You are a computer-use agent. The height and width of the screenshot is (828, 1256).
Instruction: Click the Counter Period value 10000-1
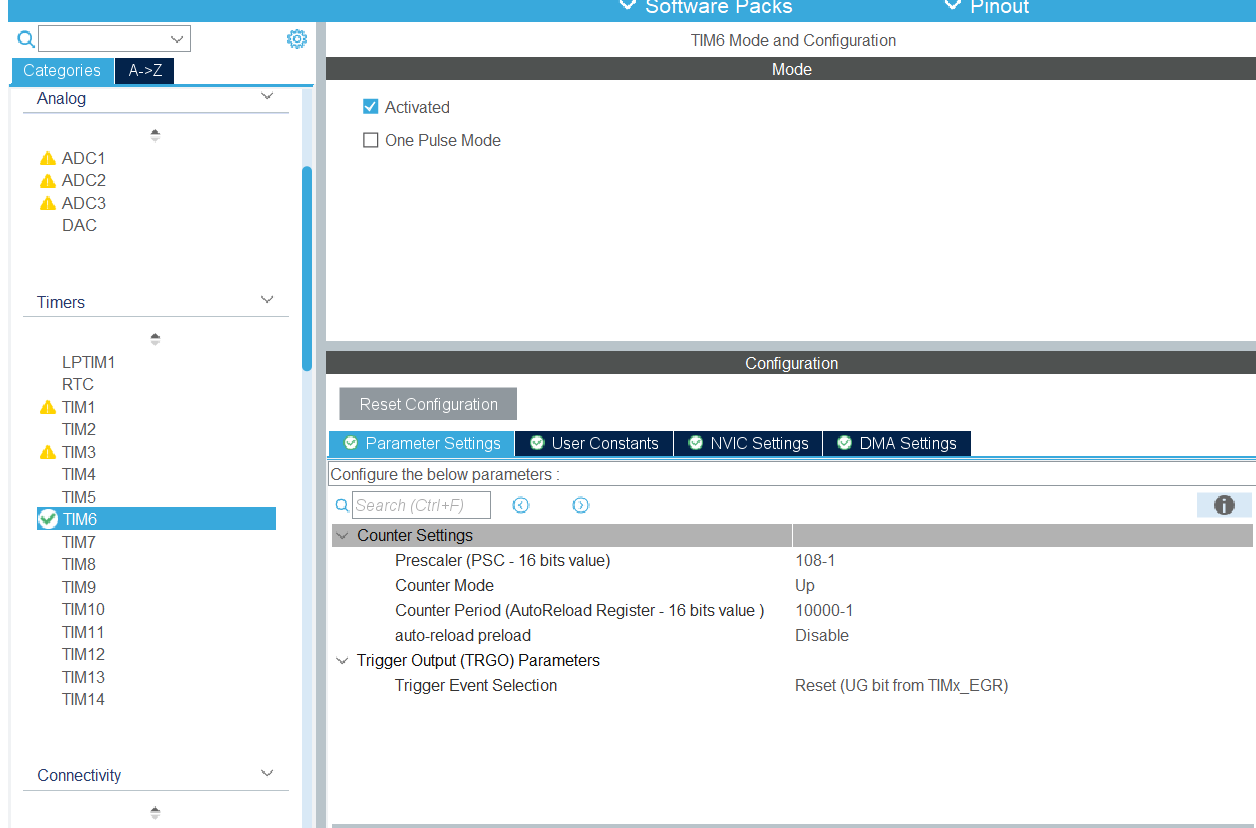pyautogui.click(x=824, y=610)
